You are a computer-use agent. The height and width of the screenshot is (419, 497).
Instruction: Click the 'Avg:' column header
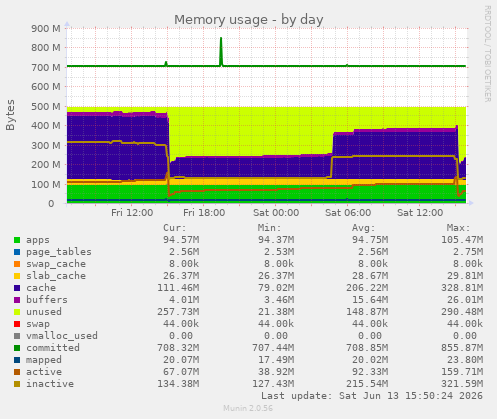pos(364,228)
